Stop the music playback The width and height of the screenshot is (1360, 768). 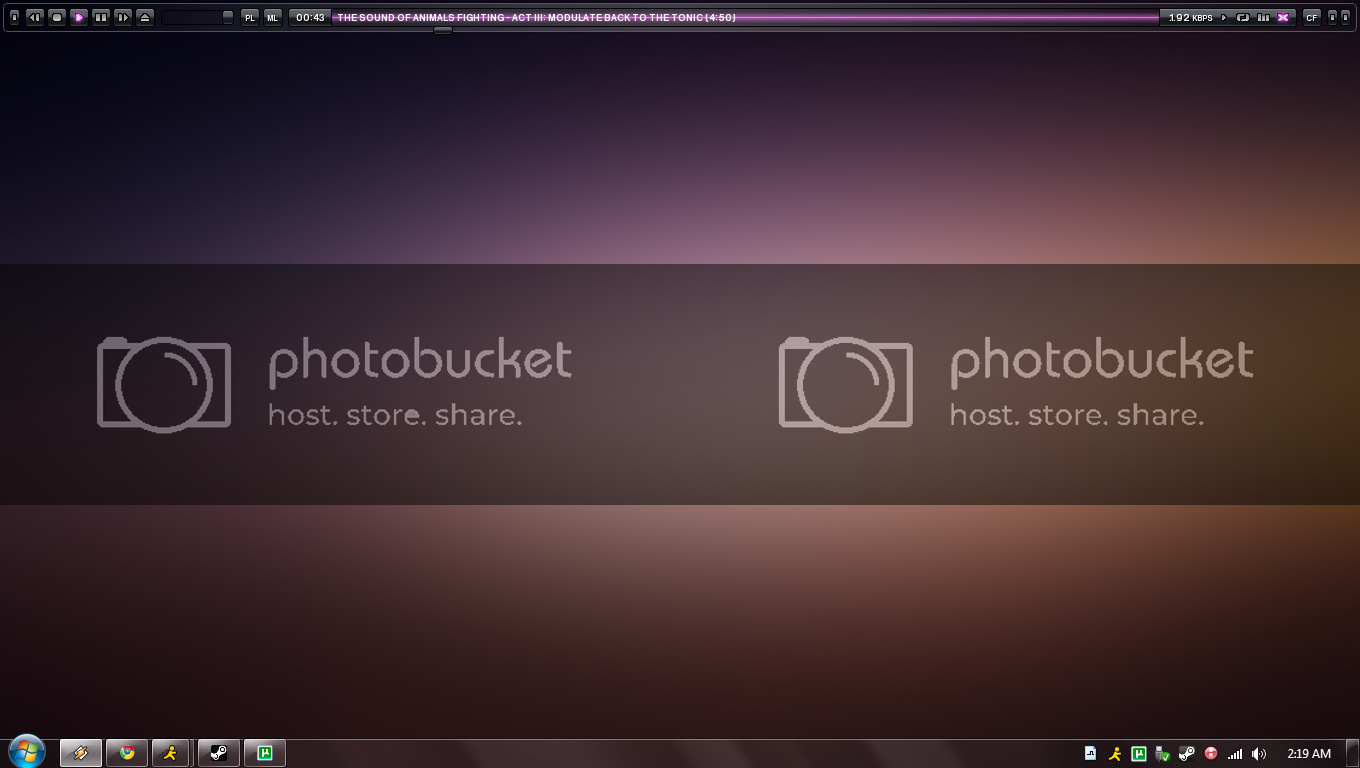57,17
